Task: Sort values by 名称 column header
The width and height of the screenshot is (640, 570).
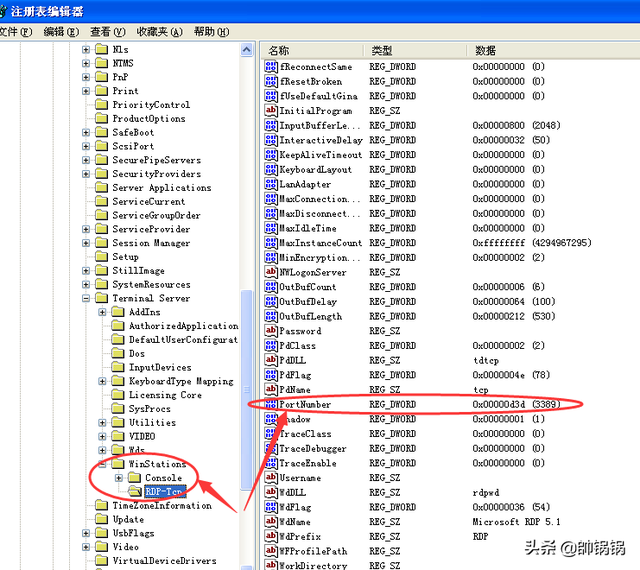Action: (x=312, y=51)
